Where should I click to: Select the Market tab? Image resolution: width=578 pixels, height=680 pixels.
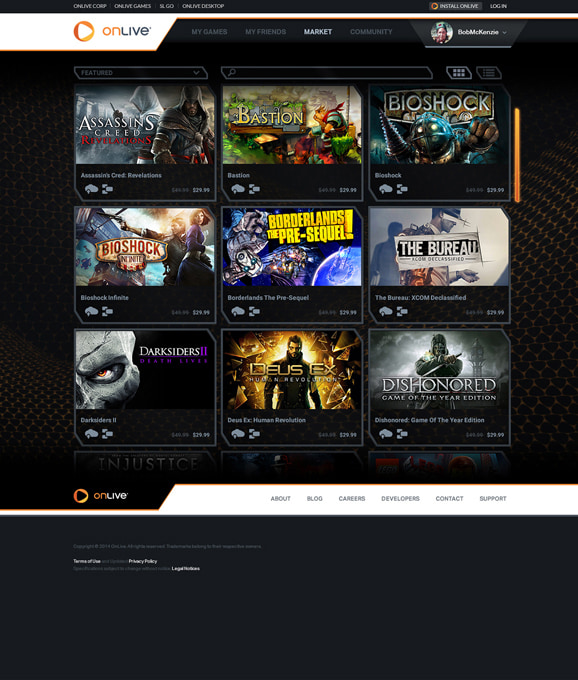(x=318, y=32)
